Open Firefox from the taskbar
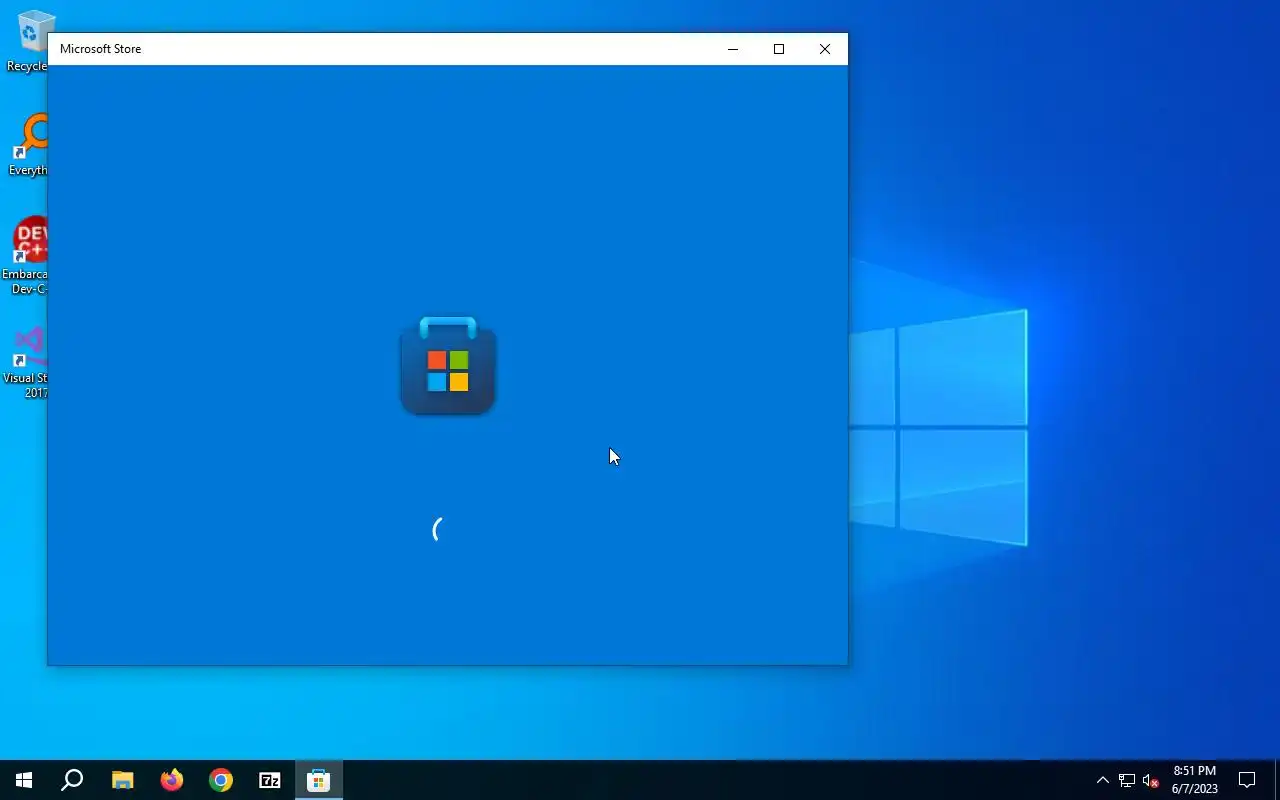This screenshot has height=800, width=1280. tap(172, 780)
